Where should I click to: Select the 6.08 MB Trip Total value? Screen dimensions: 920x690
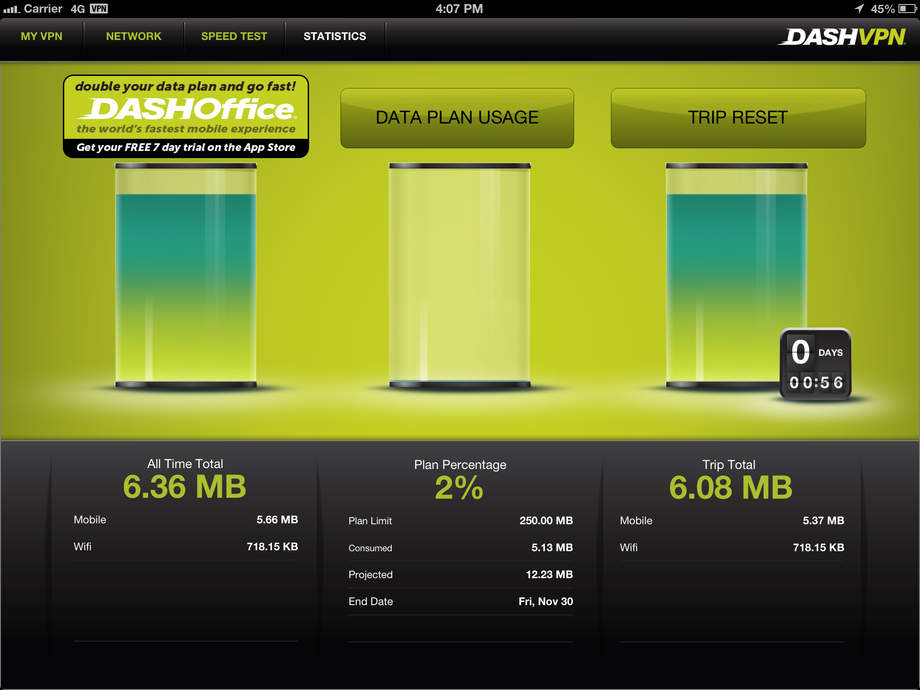pos(731,488)
